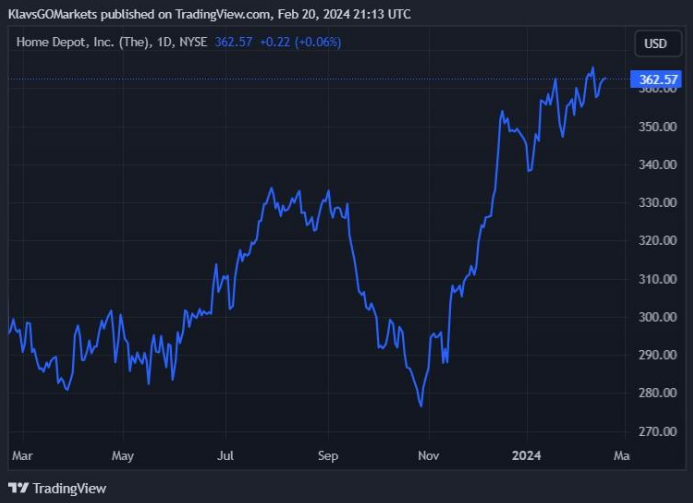This screenshot has height=503, width=693.
Task: Click the TradingView logo icon
Action: pyautogui.click(x=18, y=488)
